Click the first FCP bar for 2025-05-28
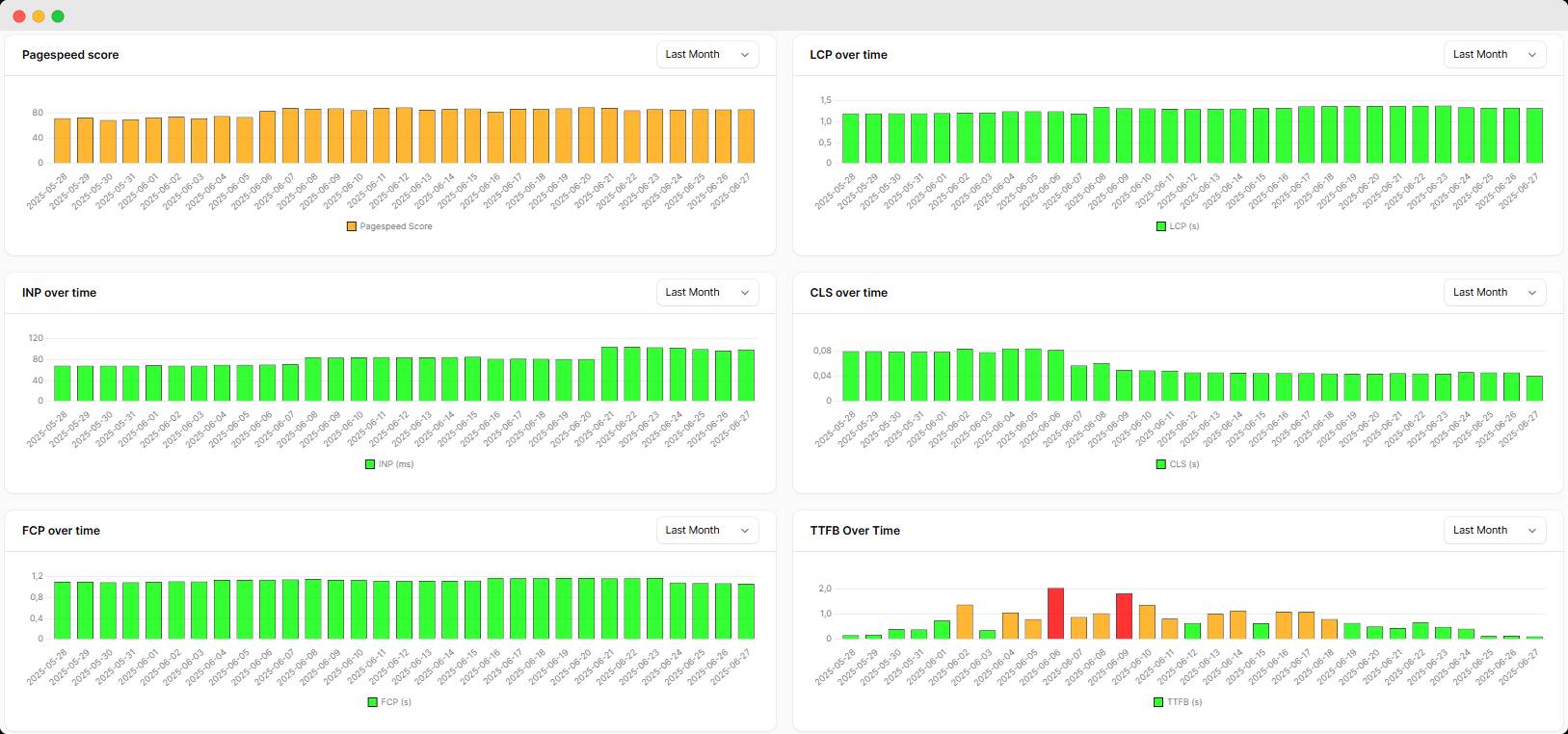 (63, 610)
